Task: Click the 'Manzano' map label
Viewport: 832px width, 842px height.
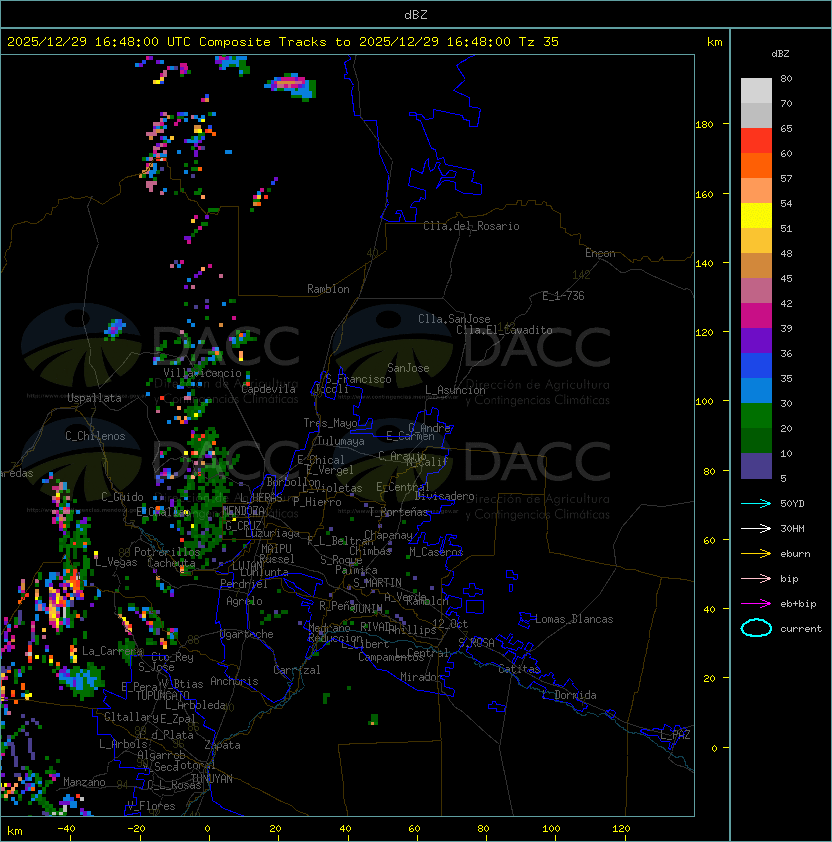Action: click(x=84, y=782)
